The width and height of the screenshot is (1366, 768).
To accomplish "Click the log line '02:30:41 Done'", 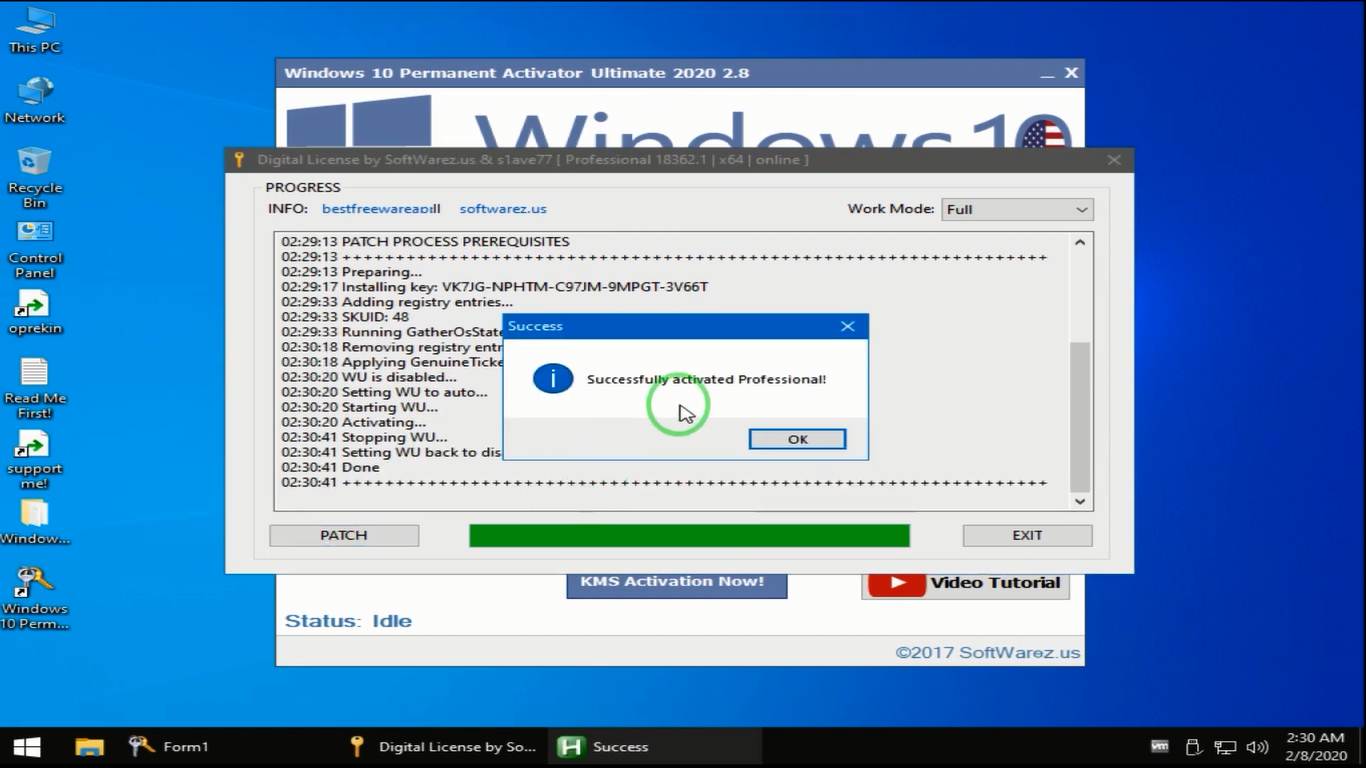I will coord(330,467).
